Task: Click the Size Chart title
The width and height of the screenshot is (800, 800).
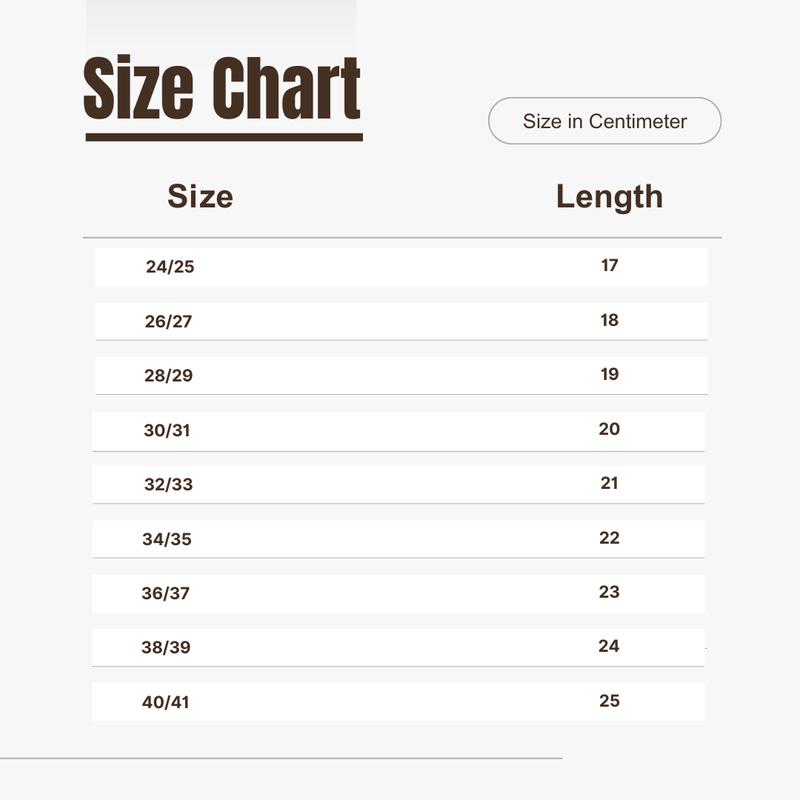Action: (222, 88)
